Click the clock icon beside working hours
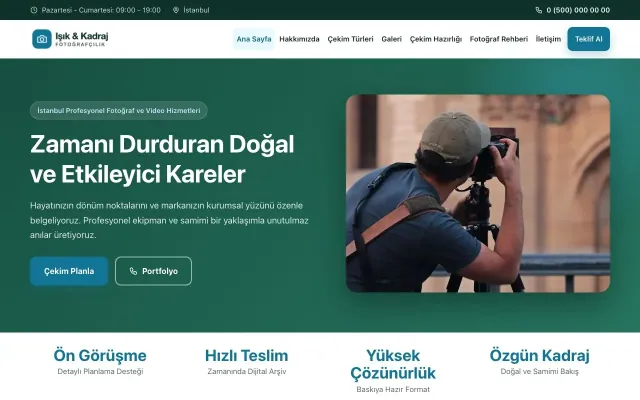 [34, 10]
